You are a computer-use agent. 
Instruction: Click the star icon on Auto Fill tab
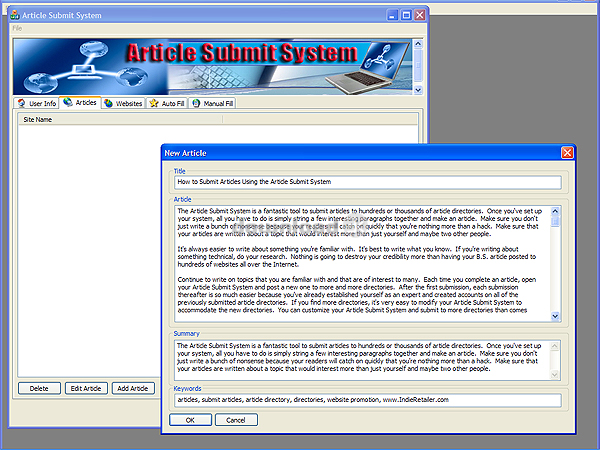(x=154, y=103)
